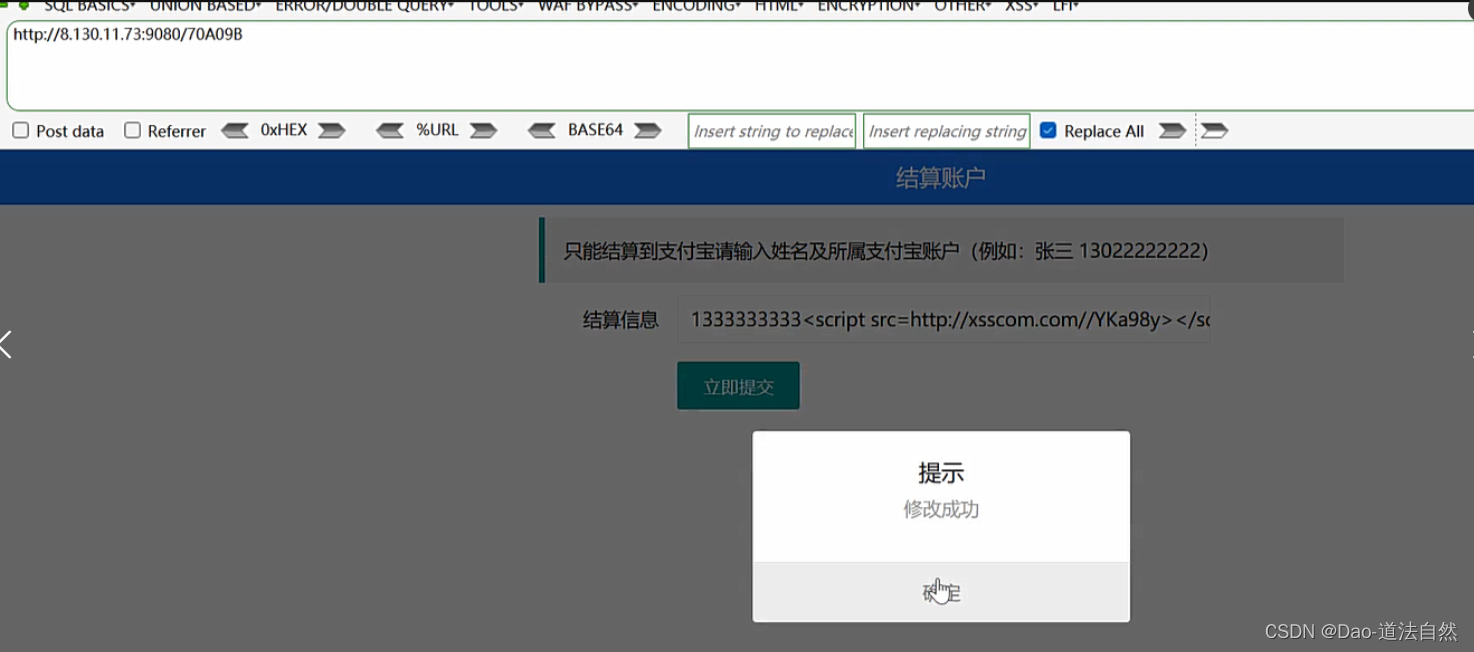
Task: Click the first arrow right of Replace All
Action: 1172,131
